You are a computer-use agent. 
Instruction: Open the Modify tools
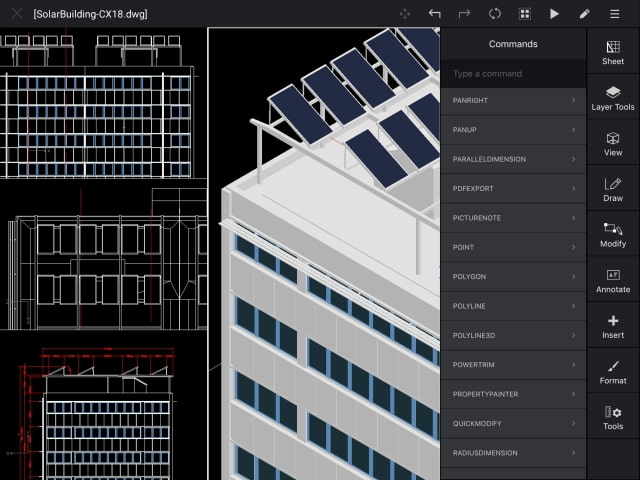point(613,235)
